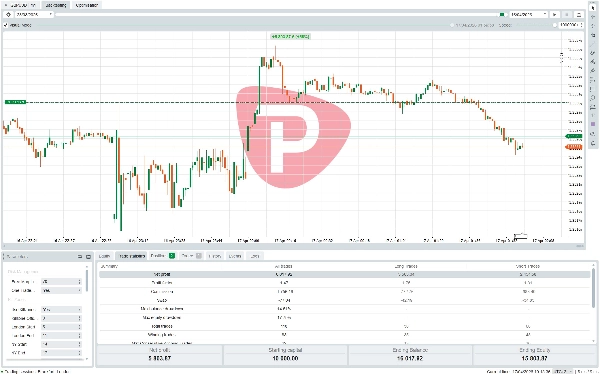600x374 pixels.
Task: Open the Log tab
Action: [255, 256]
